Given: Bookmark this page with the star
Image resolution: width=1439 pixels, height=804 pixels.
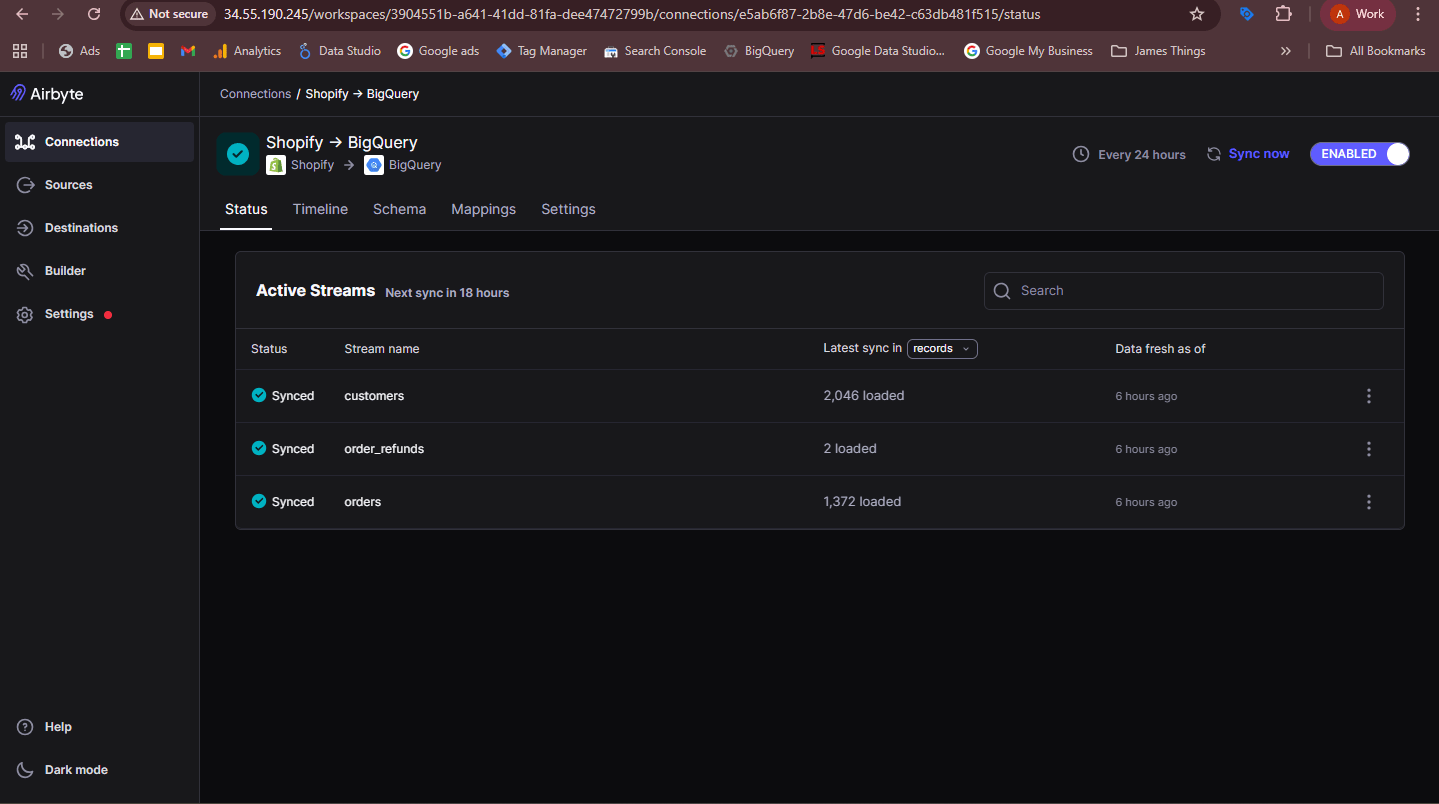Looking at the screenshot, I should click(1197, 14).
